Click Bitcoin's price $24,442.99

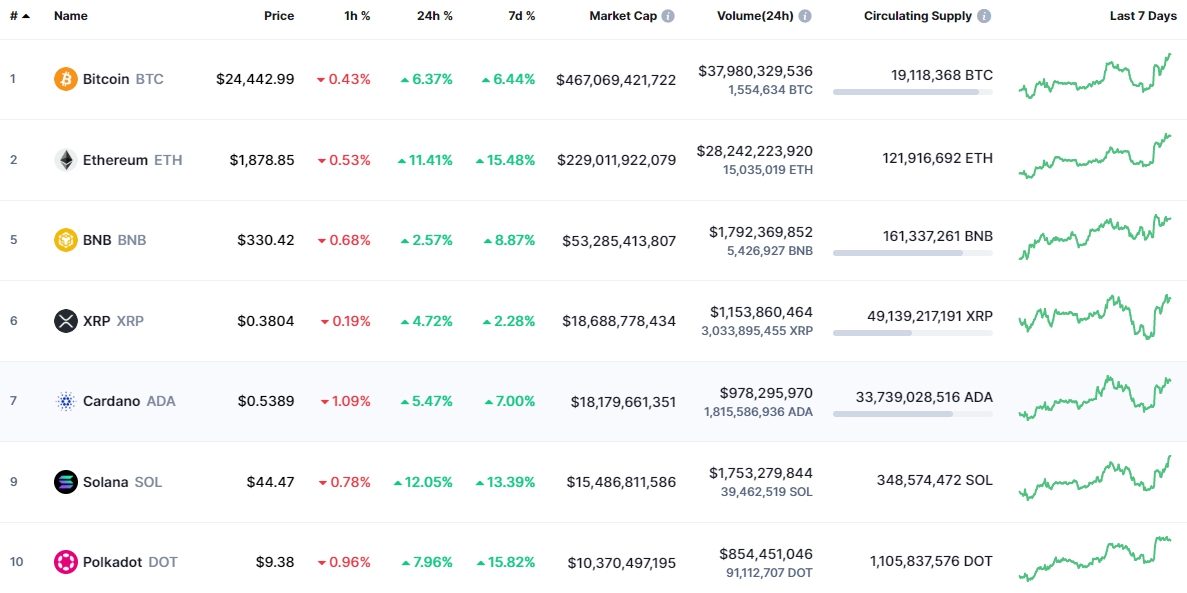click(x=255, y=79)
